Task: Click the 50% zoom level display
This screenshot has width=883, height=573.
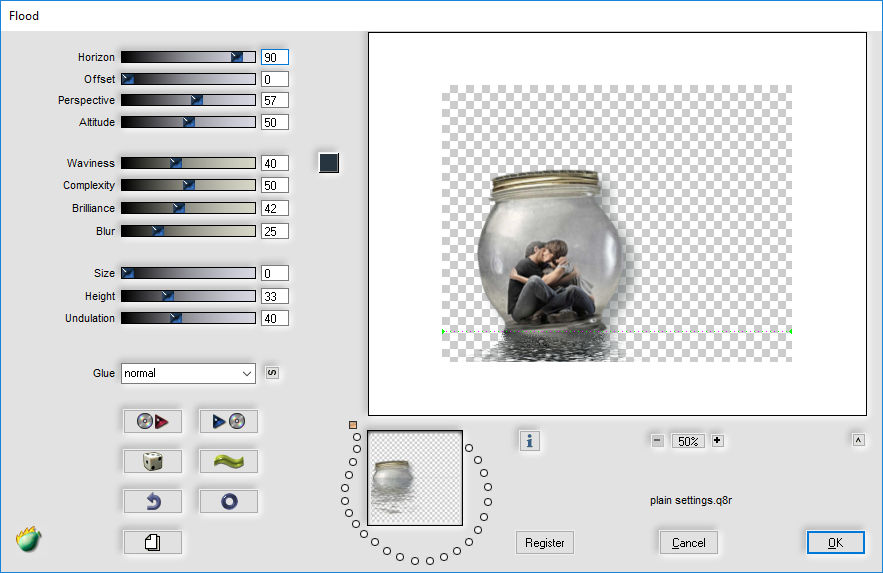Action: (688, 441)
